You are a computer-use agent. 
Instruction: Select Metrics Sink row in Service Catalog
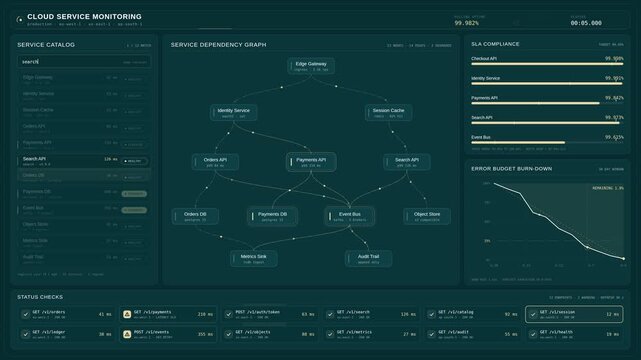pyautogui.click(x=84, y=243)
